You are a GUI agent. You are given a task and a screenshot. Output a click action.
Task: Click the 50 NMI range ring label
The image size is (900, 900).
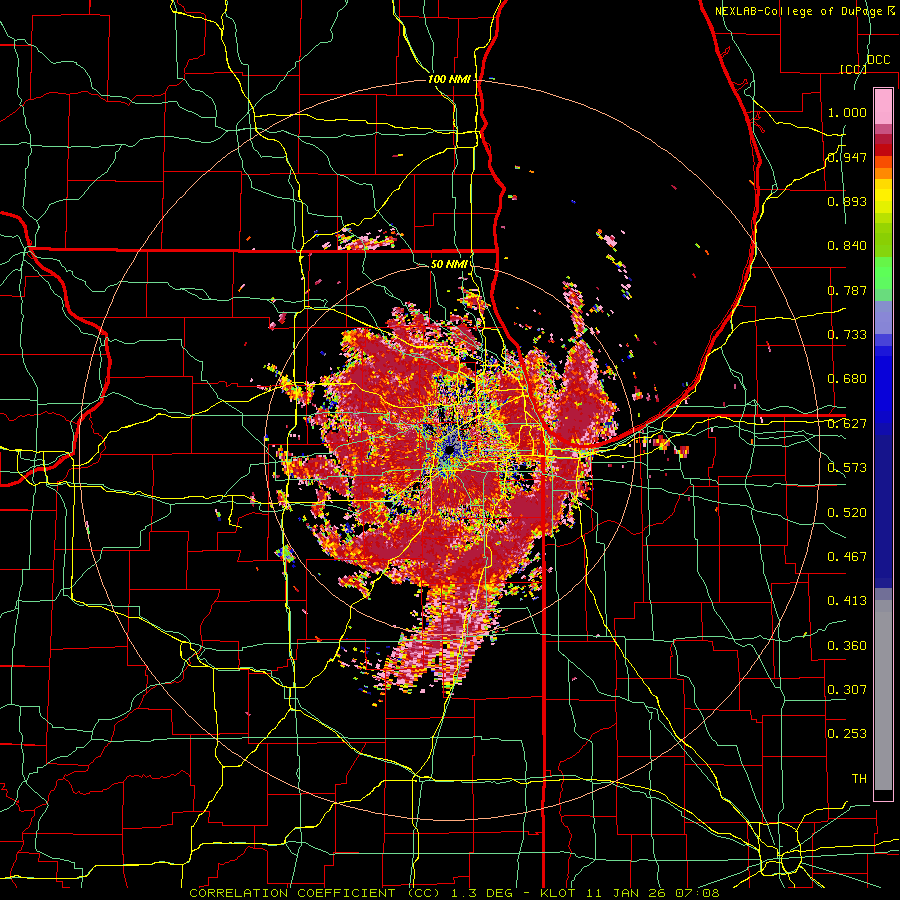click(x=449, y=264)
